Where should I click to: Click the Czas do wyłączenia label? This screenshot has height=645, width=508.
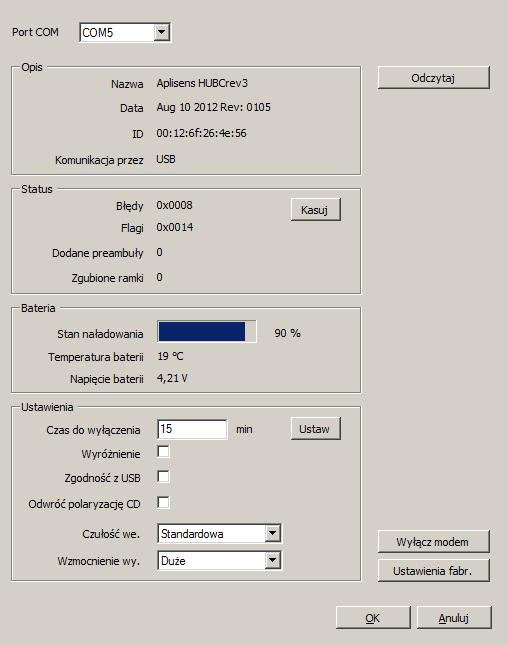coord(93,430)
